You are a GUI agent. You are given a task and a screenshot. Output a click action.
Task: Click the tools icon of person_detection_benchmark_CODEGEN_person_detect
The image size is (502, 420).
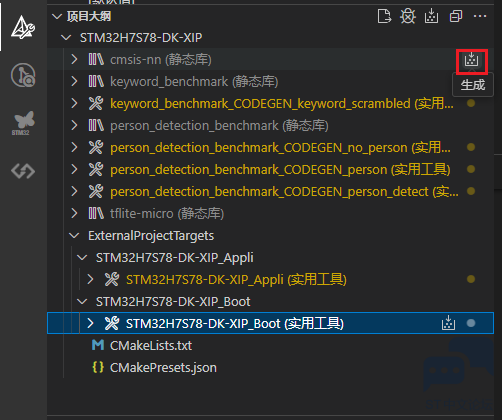tap(96, 191)
